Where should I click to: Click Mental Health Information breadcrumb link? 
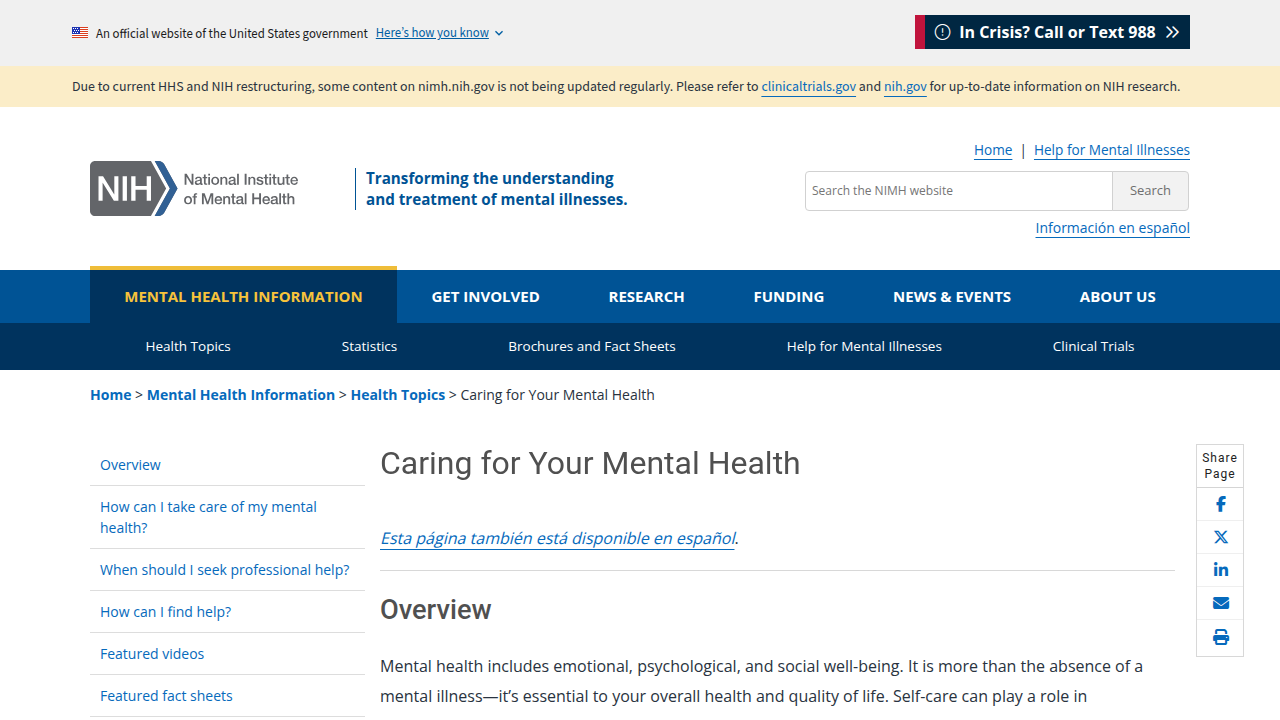241,395
